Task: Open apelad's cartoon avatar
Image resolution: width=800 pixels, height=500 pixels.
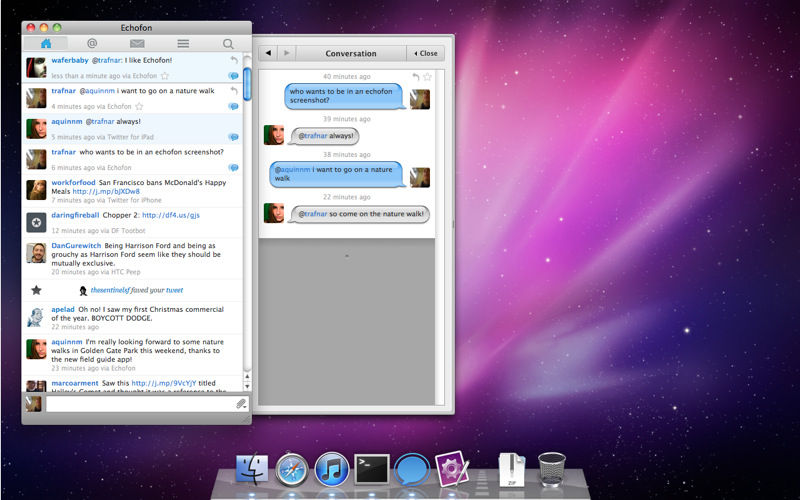Action: pos(36,317)
